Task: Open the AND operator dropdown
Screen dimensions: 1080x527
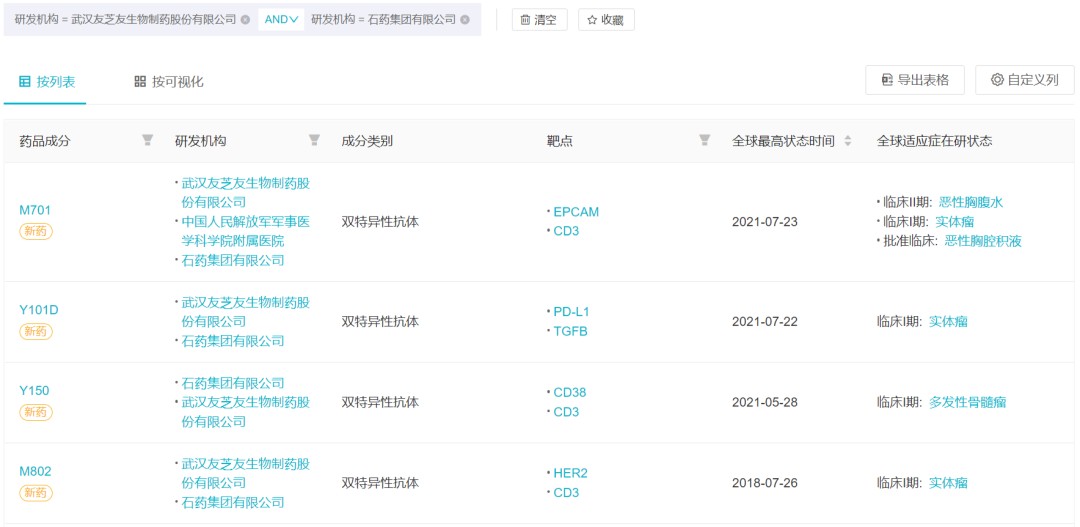Action: click(x=281, y=20)
